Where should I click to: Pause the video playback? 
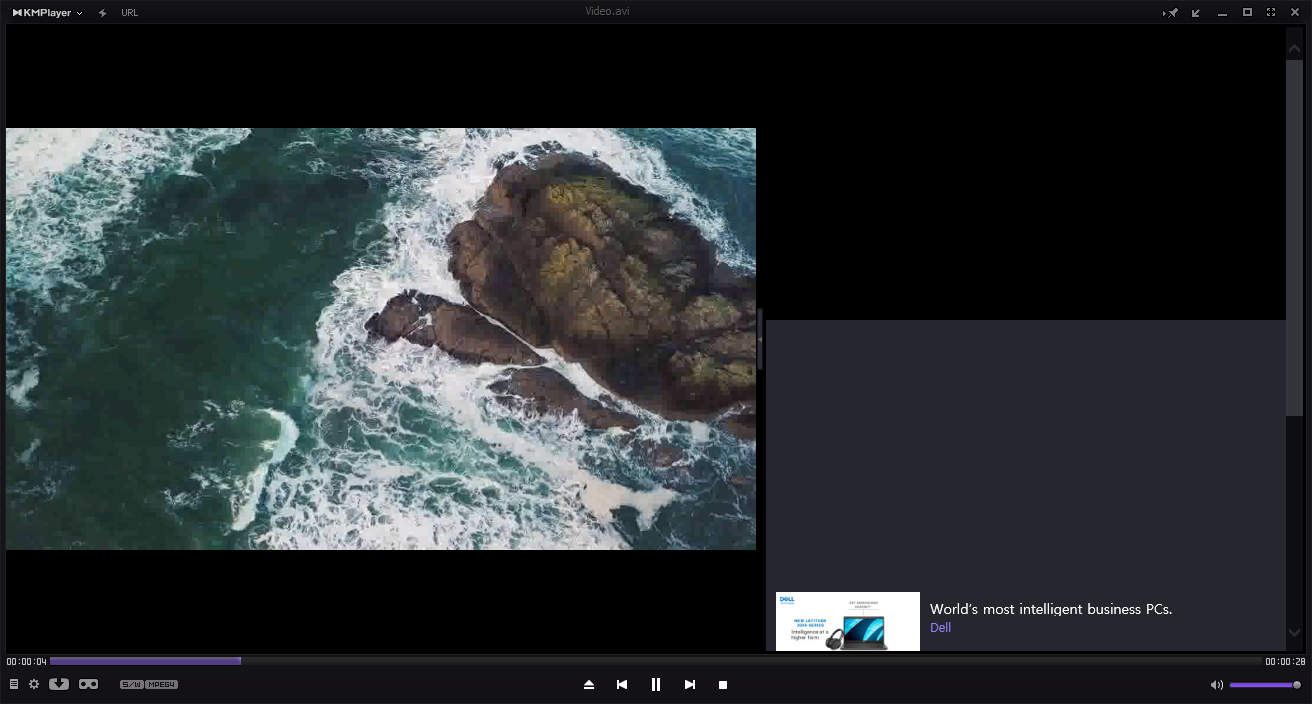click(656, 684)
